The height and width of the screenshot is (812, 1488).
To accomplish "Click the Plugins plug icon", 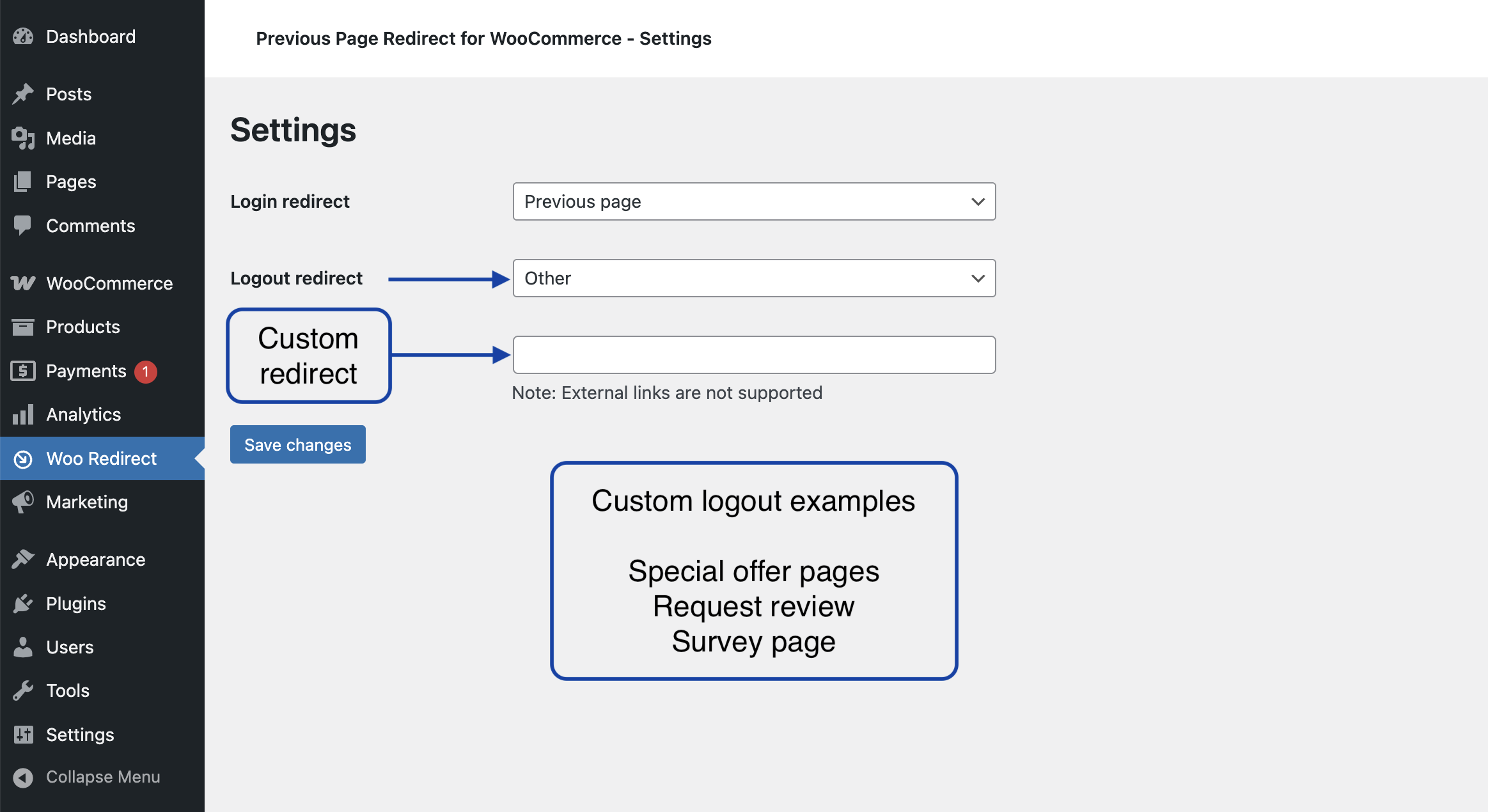I will tap(23, 603).
